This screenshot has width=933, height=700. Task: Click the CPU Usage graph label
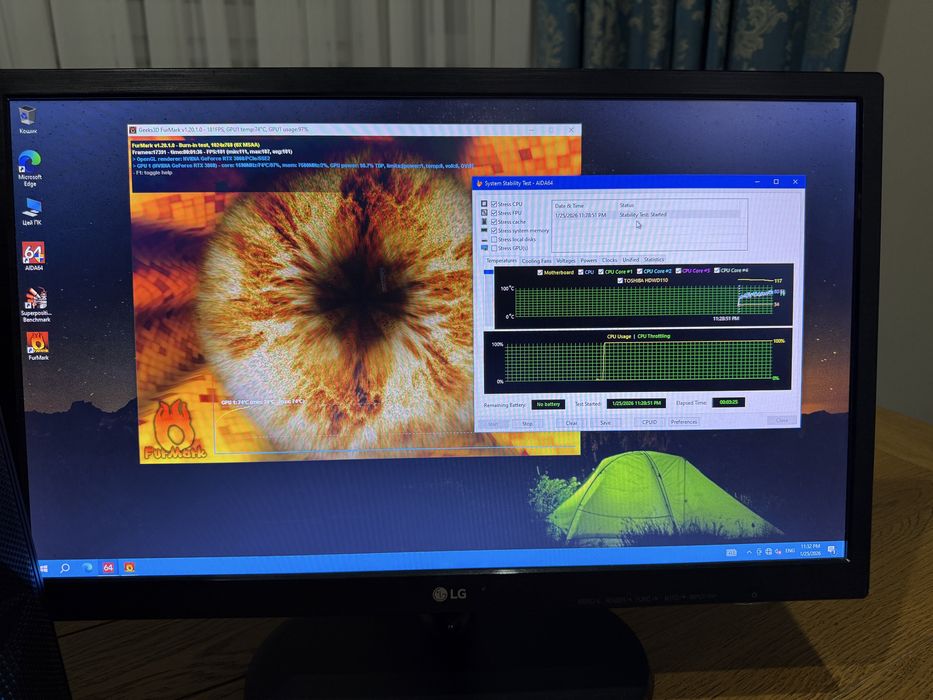618,337
